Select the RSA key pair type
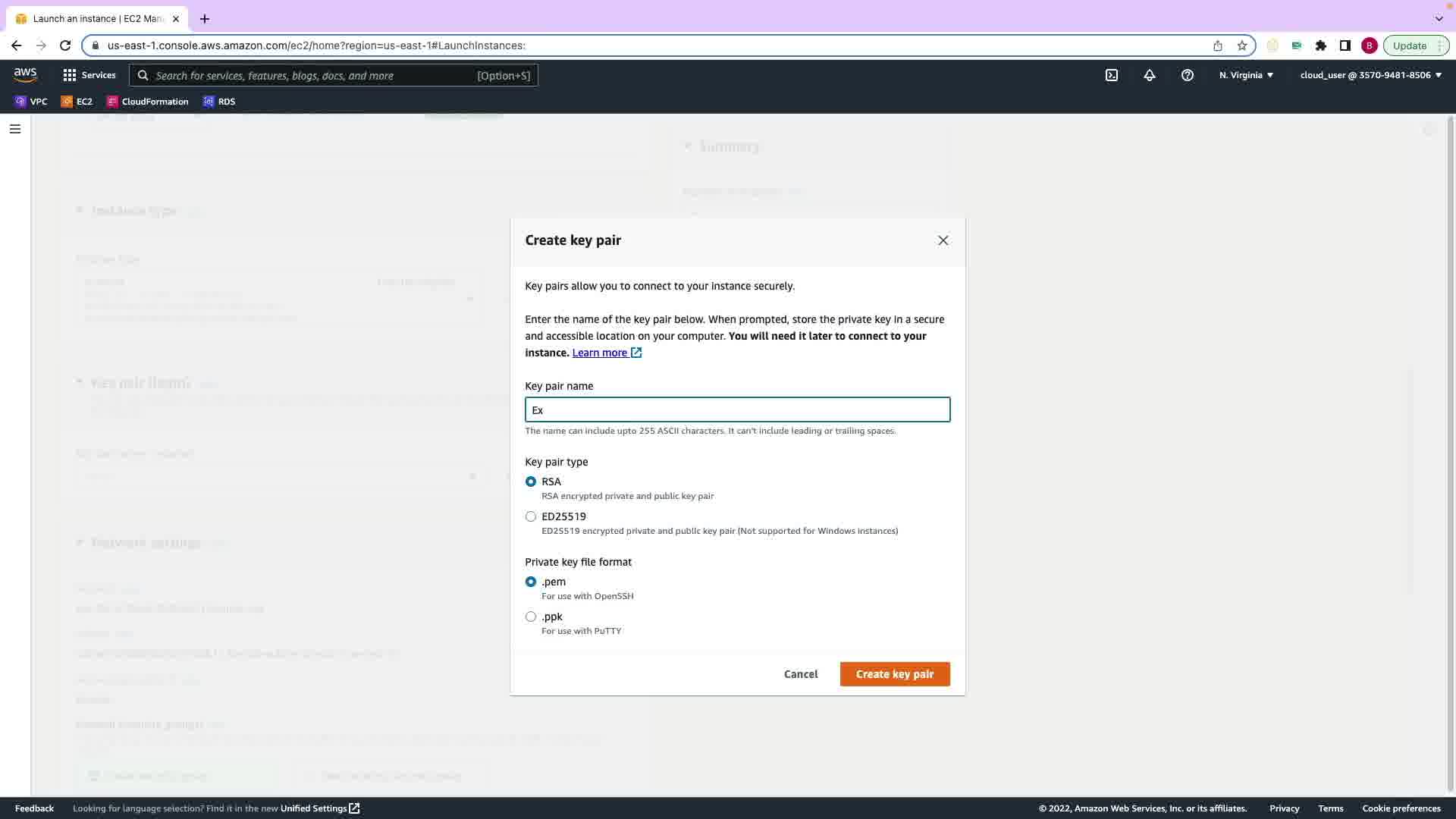 coord(531,482)
